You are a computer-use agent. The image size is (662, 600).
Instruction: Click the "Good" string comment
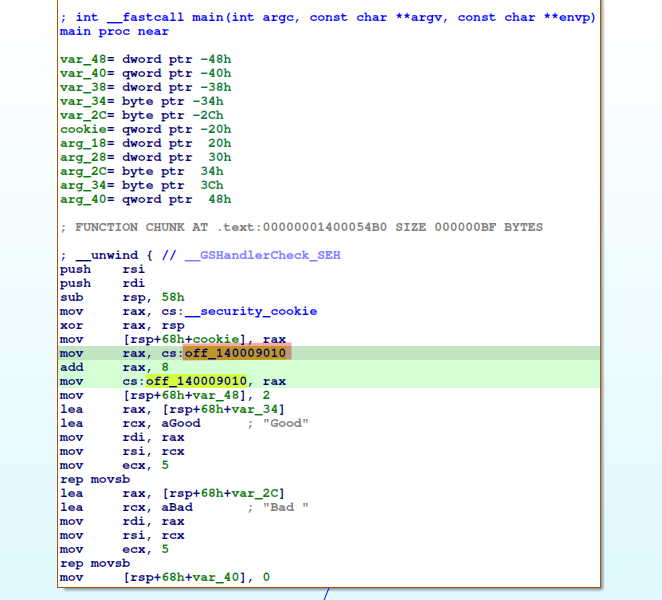point(288,423)
